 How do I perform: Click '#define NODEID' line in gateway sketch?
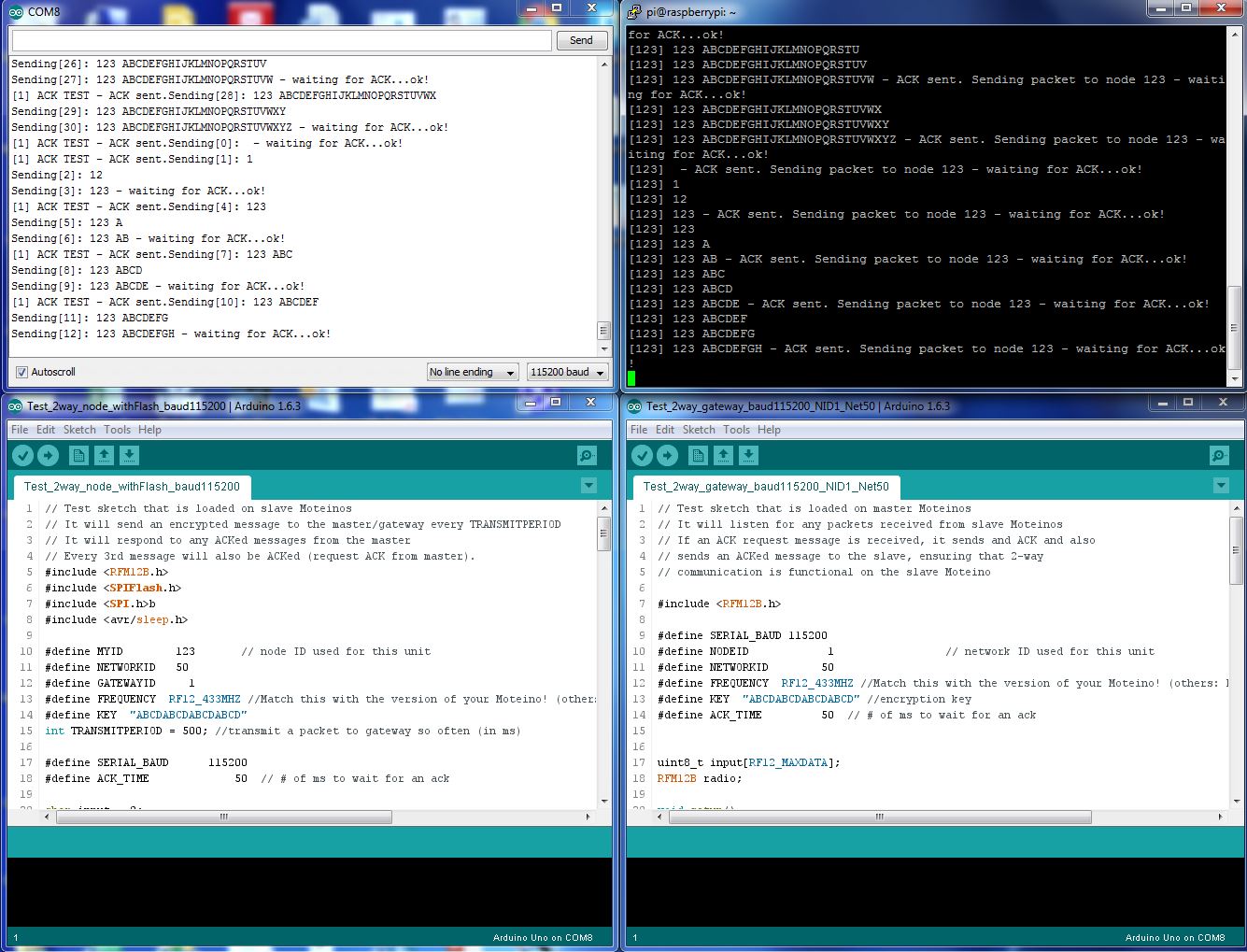point(905,651)
